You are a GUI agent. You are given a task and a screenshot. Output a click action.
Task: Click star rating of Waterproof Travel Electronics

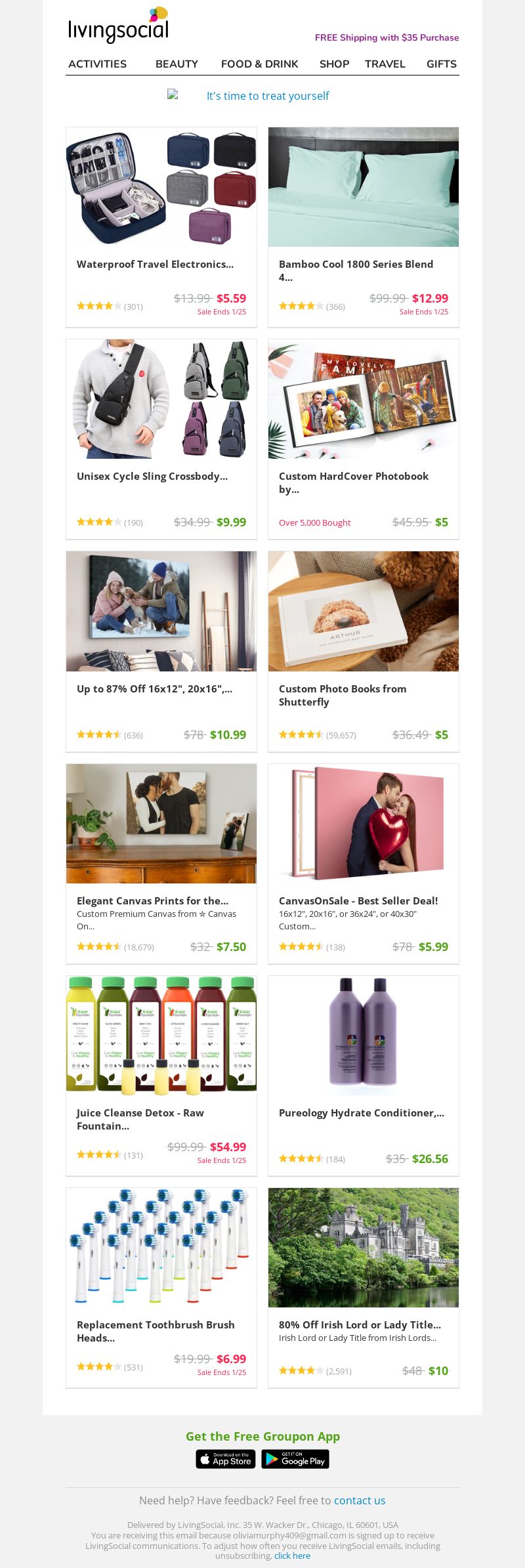(99, 306)
